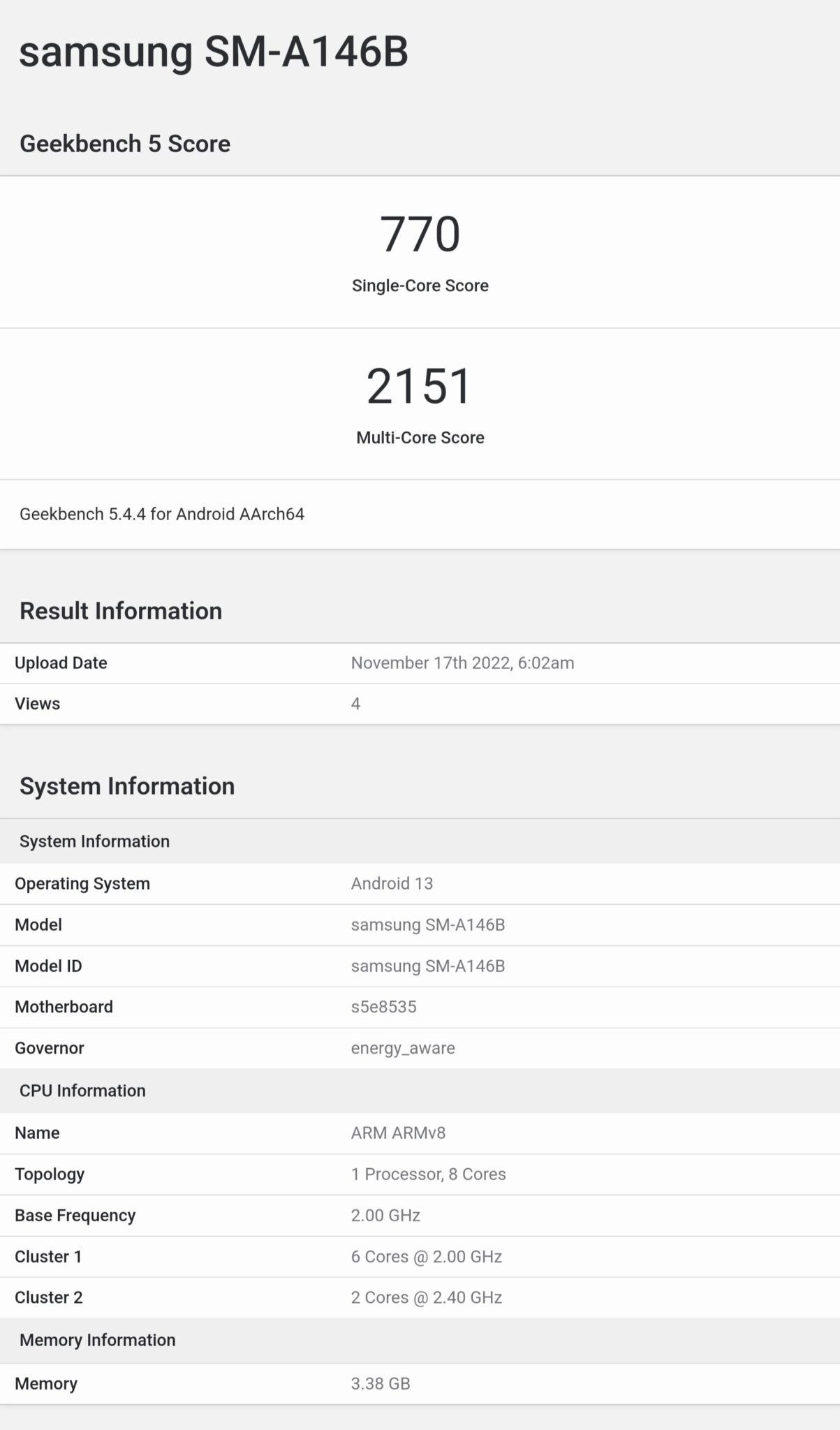Click the Result Information section heading
Screen dimensions: 840x1430
pos(121,611)
